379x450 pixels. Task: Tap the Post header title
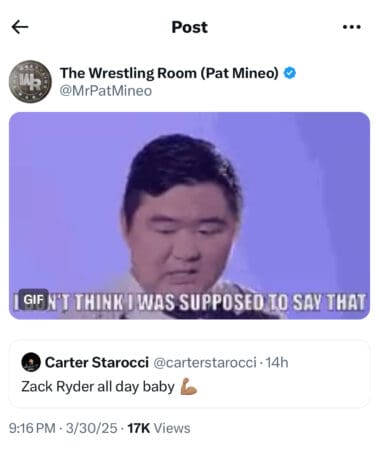click(x=189, y=27)
